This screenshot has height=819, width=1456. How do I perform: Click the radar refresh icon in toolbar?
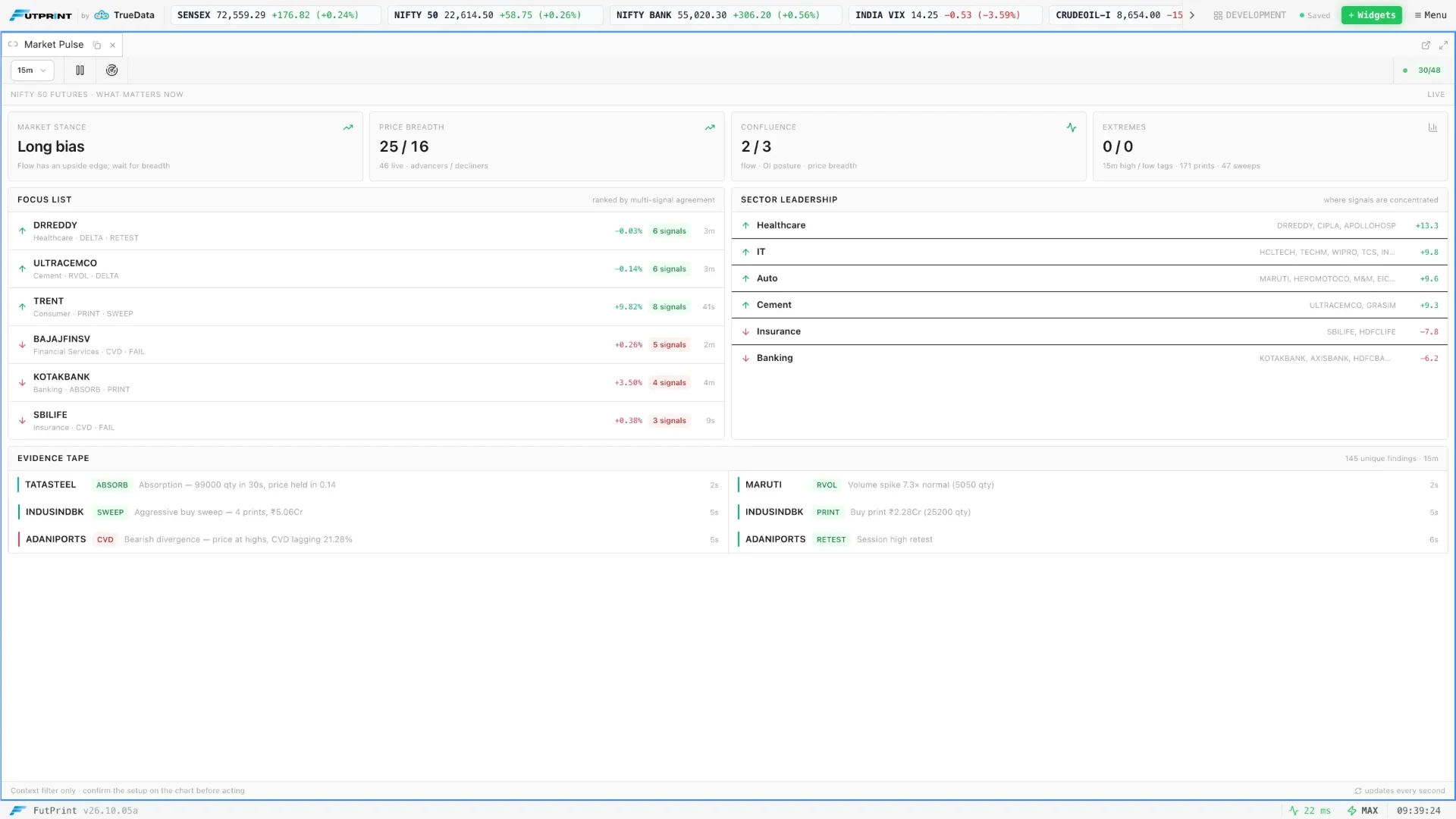[111, 71]
